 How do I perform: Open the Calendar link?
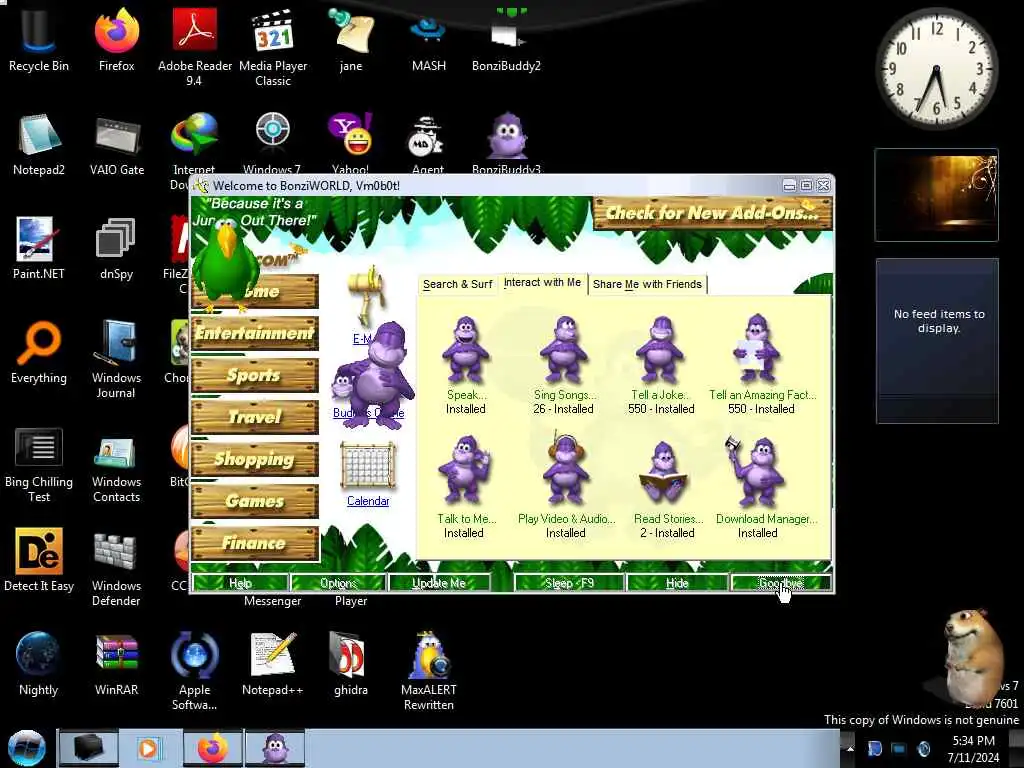pos(368,501)
